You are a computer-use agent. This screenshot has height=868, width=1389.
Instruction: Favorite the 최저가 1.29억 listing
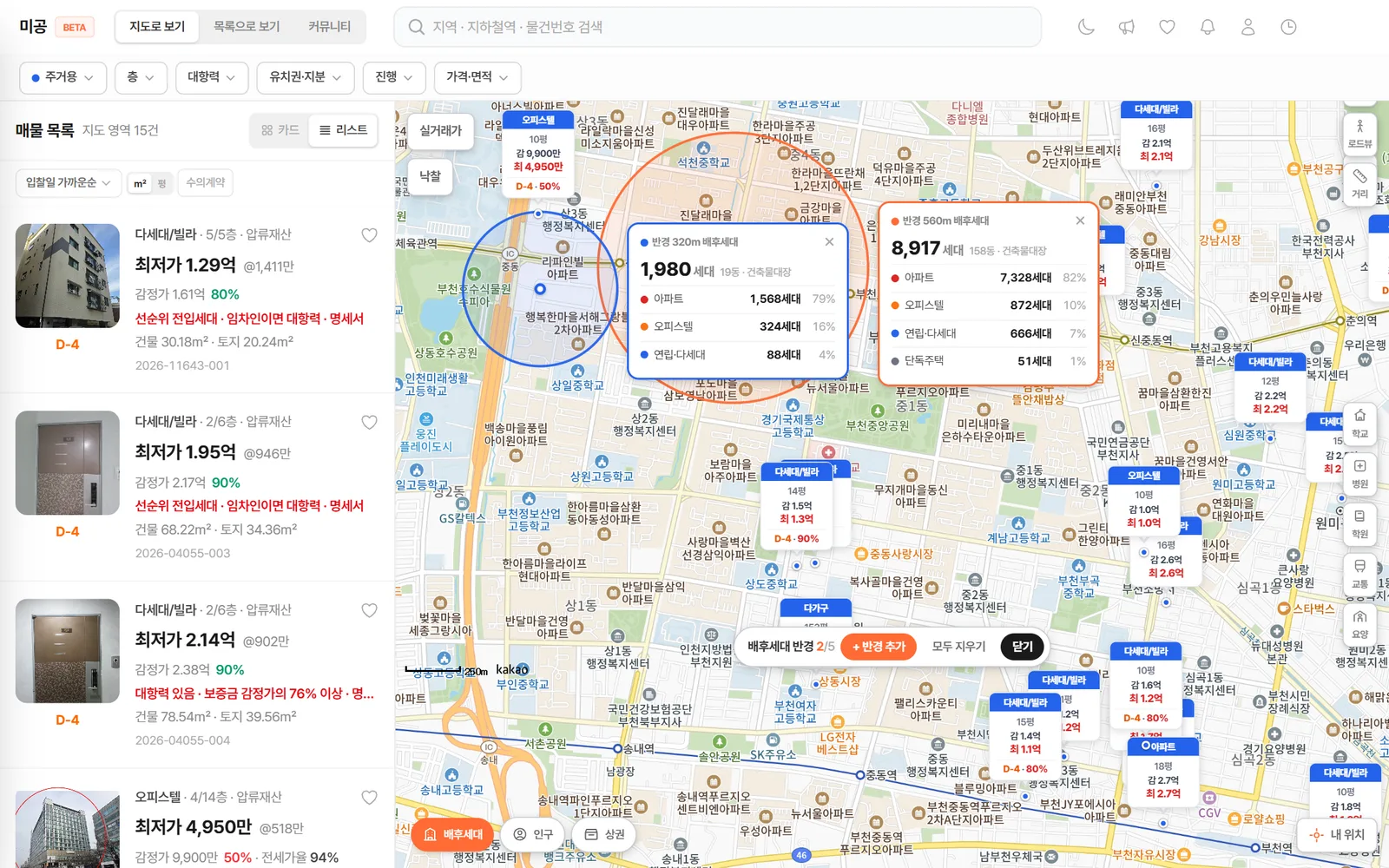(x=369, y=235)
